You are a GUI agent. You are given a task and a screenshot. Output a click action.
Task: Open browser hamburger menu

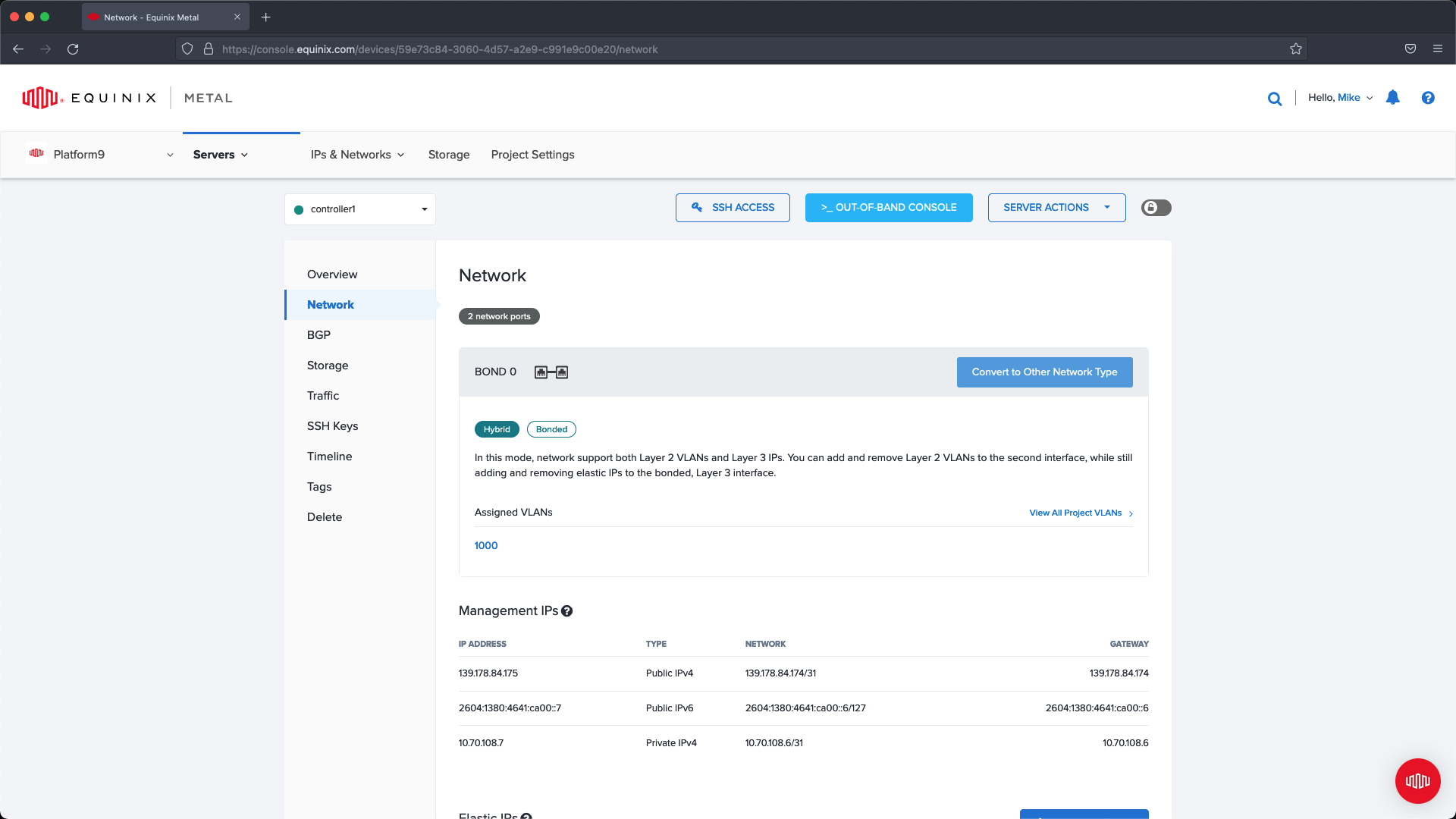coord(1438,49)
